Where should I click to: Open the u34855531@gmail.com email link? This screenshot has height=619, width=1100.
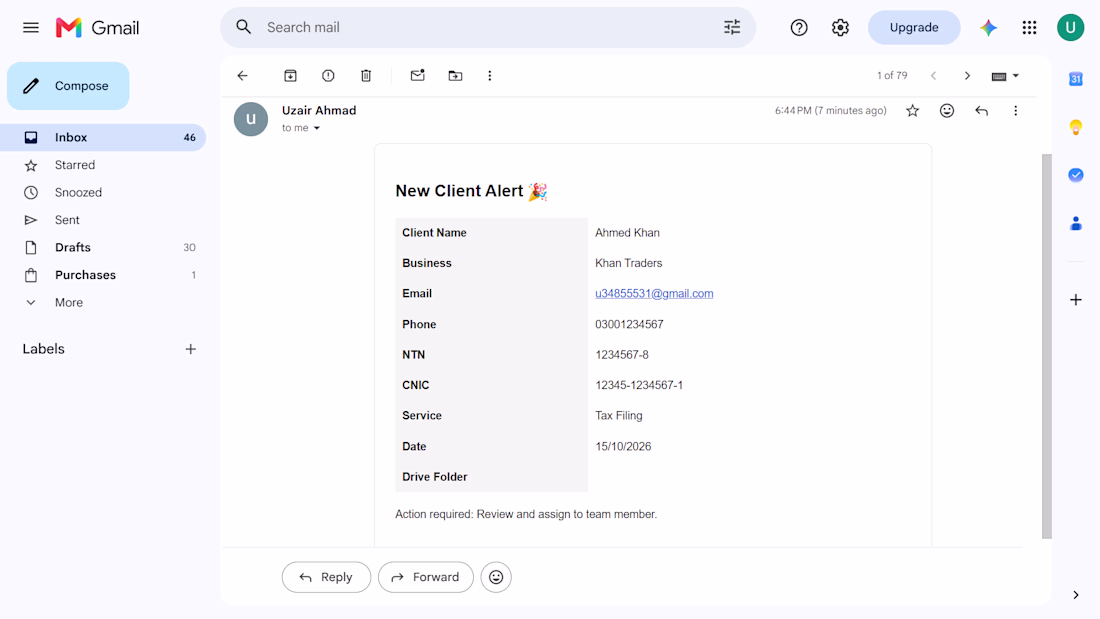click(654, 293)
